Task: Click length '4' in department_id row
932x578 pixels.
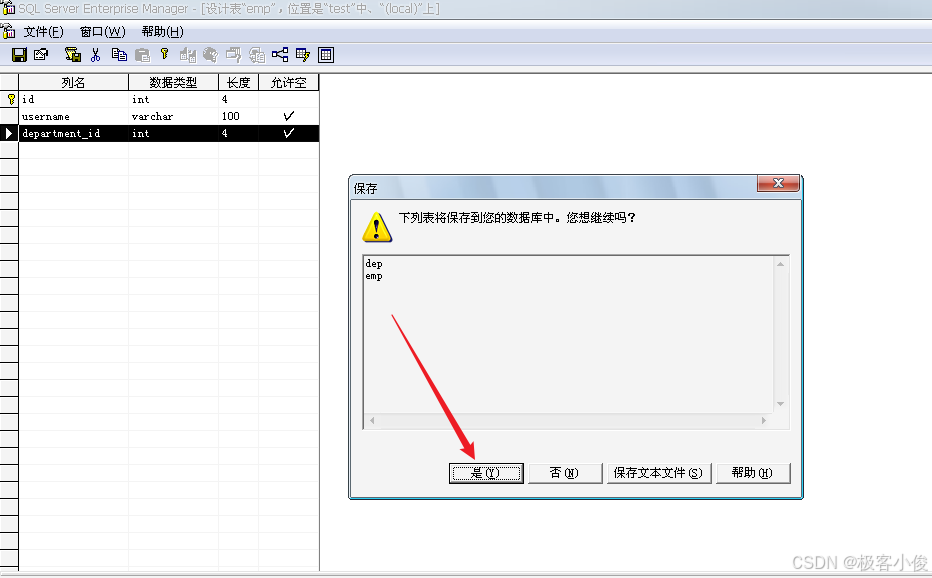Action: 238,133
